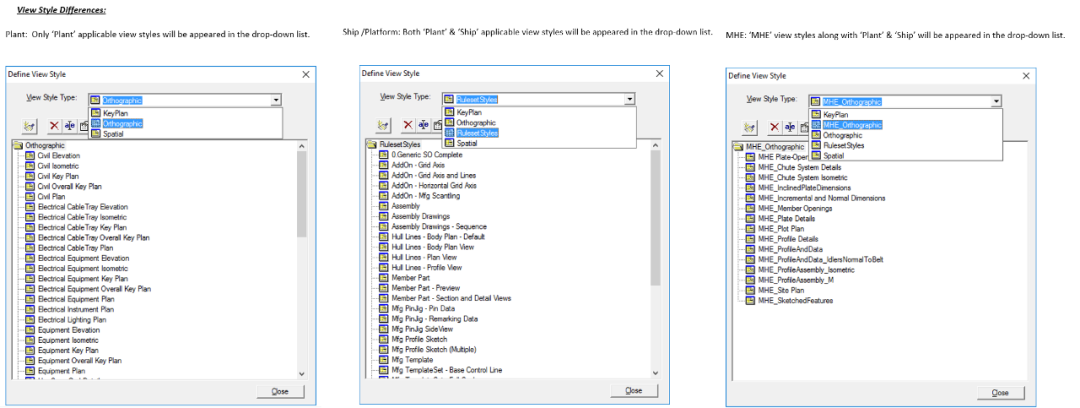Select MHE_SketchedFeatures item

click(795, 300)
